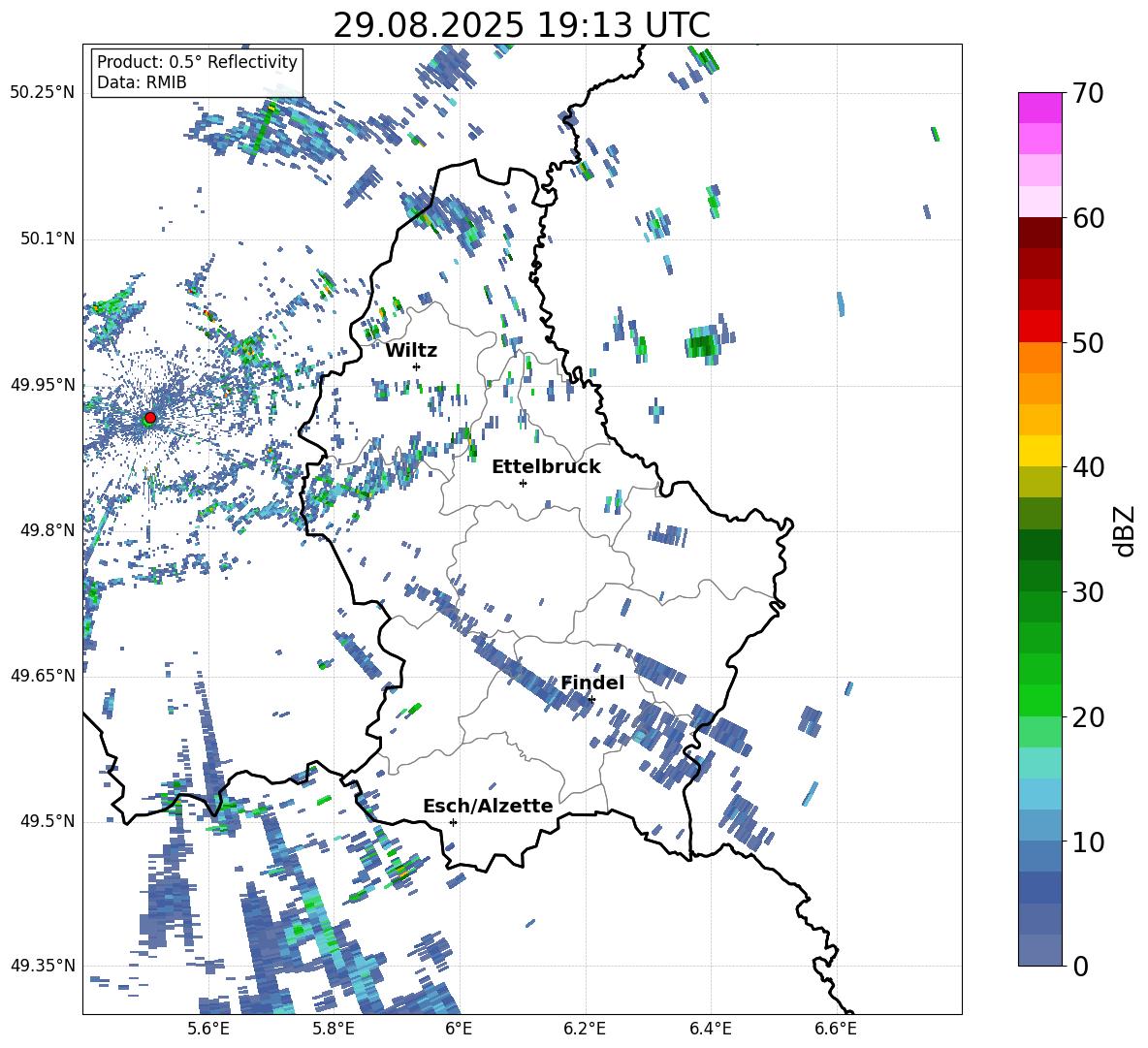
Task: Click the 50.1°N latitude label
Action: (x=47, y=239)
